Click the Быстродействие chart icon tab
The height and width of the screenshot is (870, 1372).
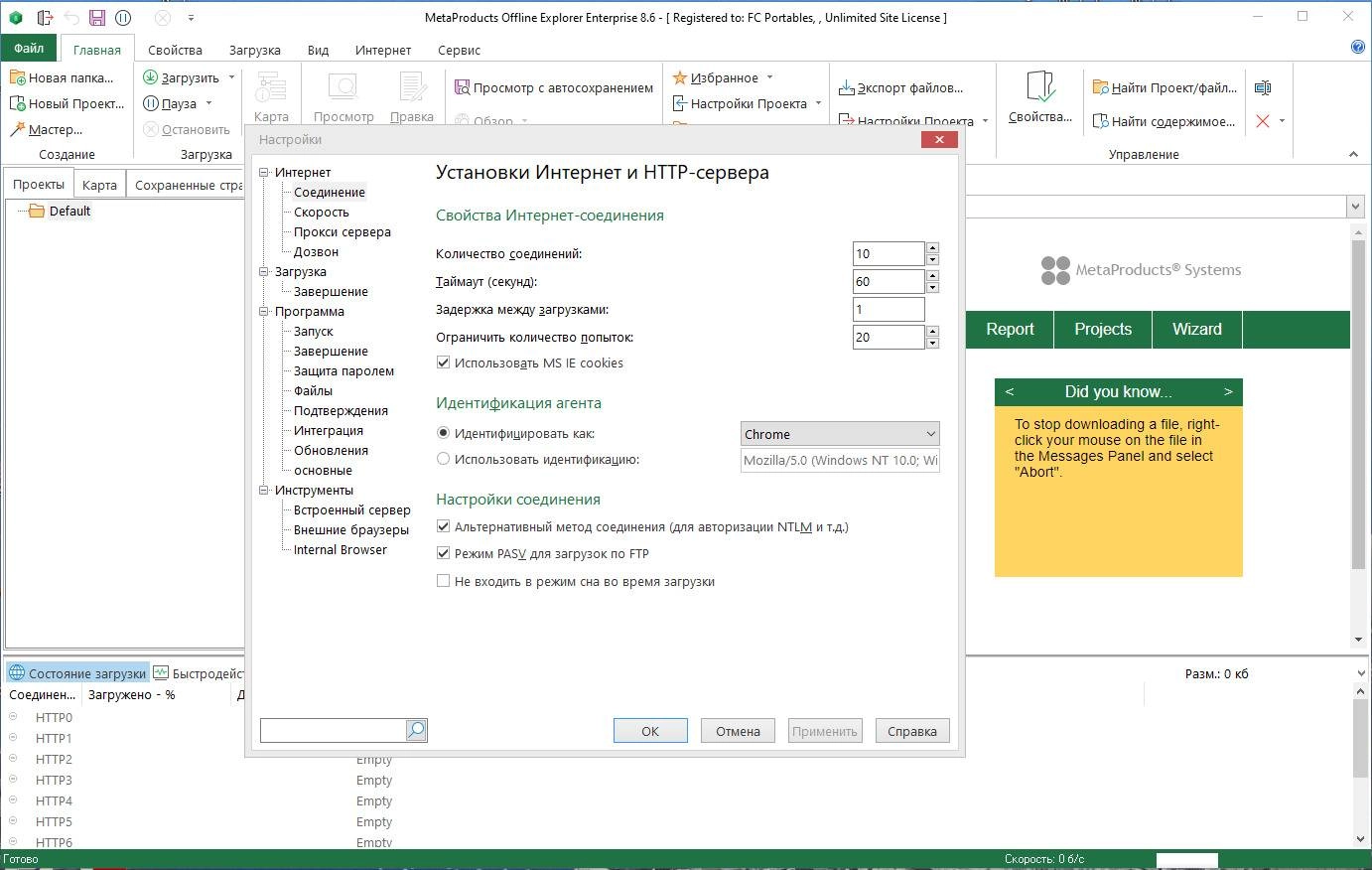pos(161,672)
